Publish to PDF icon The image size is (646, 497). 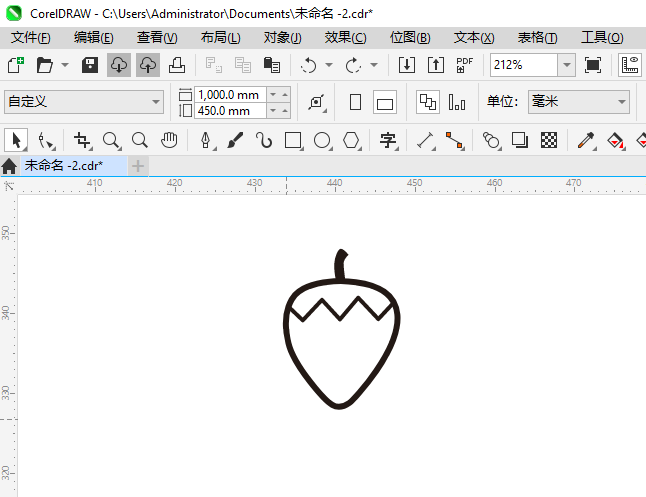coord(464,65)
